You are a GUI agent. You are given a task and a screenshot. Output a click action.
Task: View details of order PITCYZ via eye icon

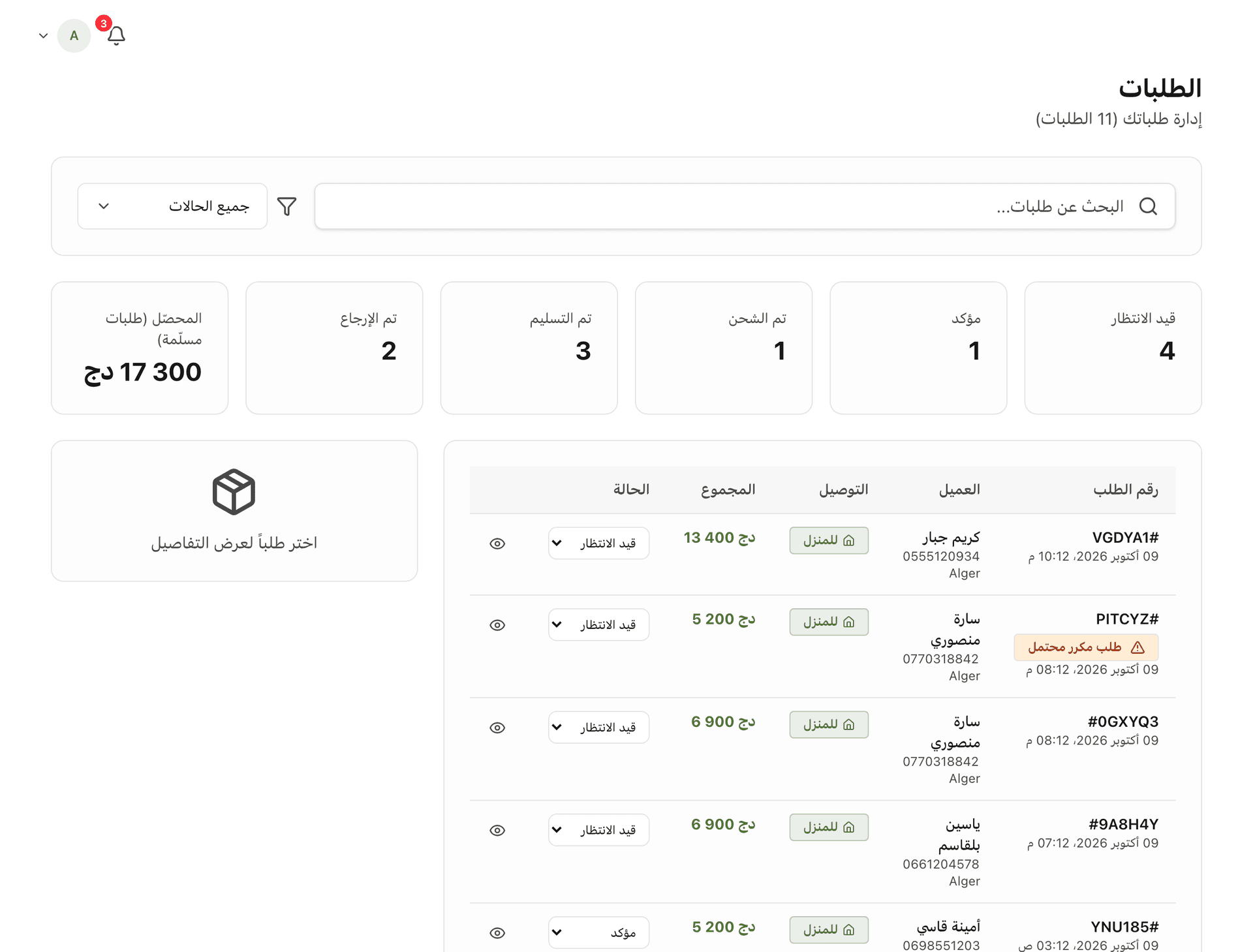click(497, 625)
